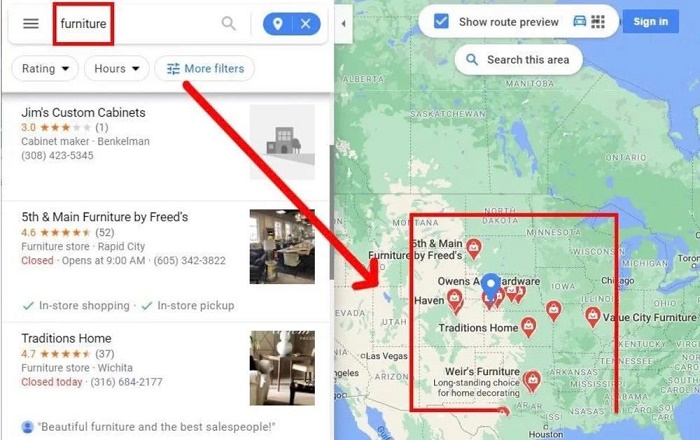Click the Traditions Home photo thumbnail
This screenshot has width=700, height=440.
pos(282,368)
